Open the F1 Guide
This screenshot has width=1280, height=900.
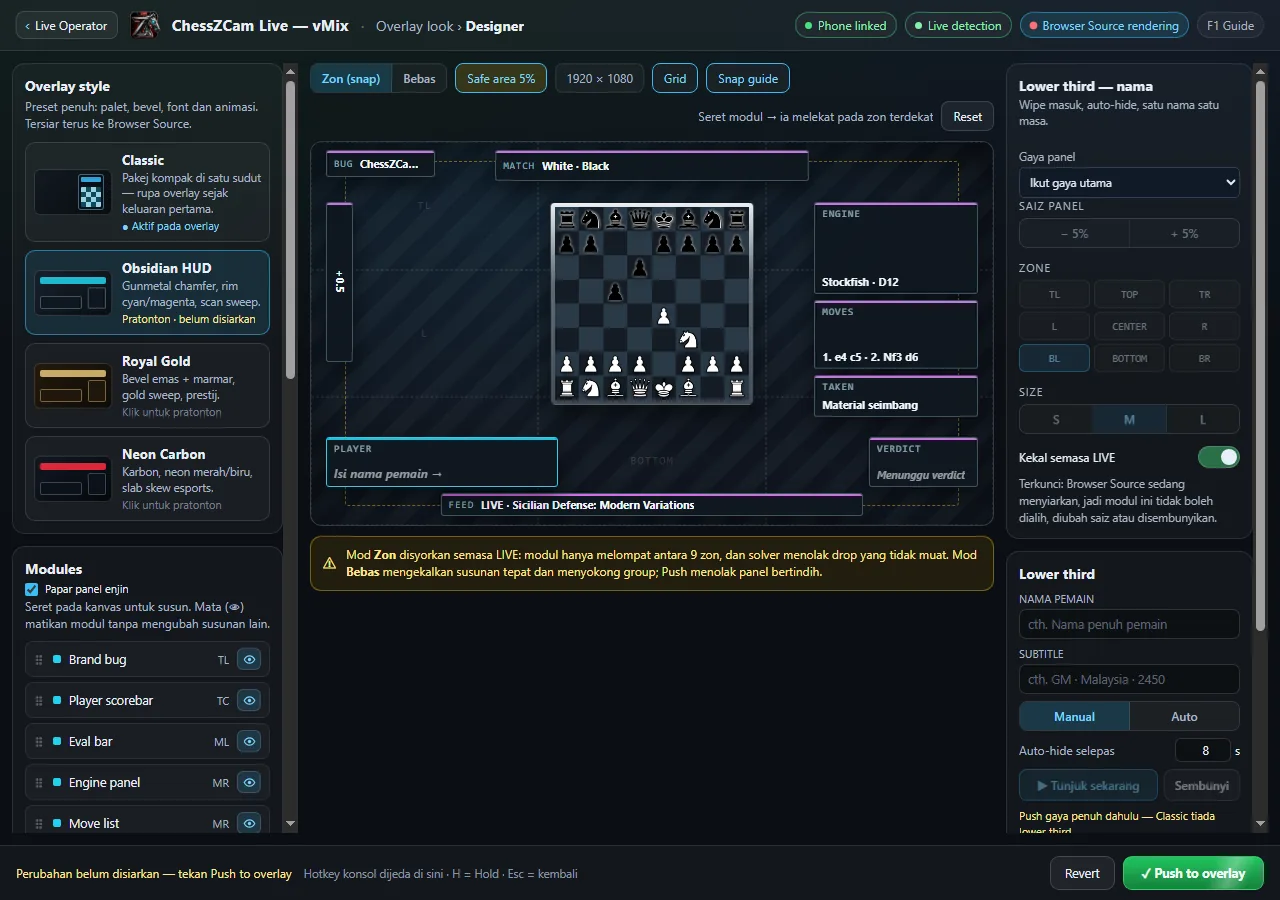(x=1230, y=26)
